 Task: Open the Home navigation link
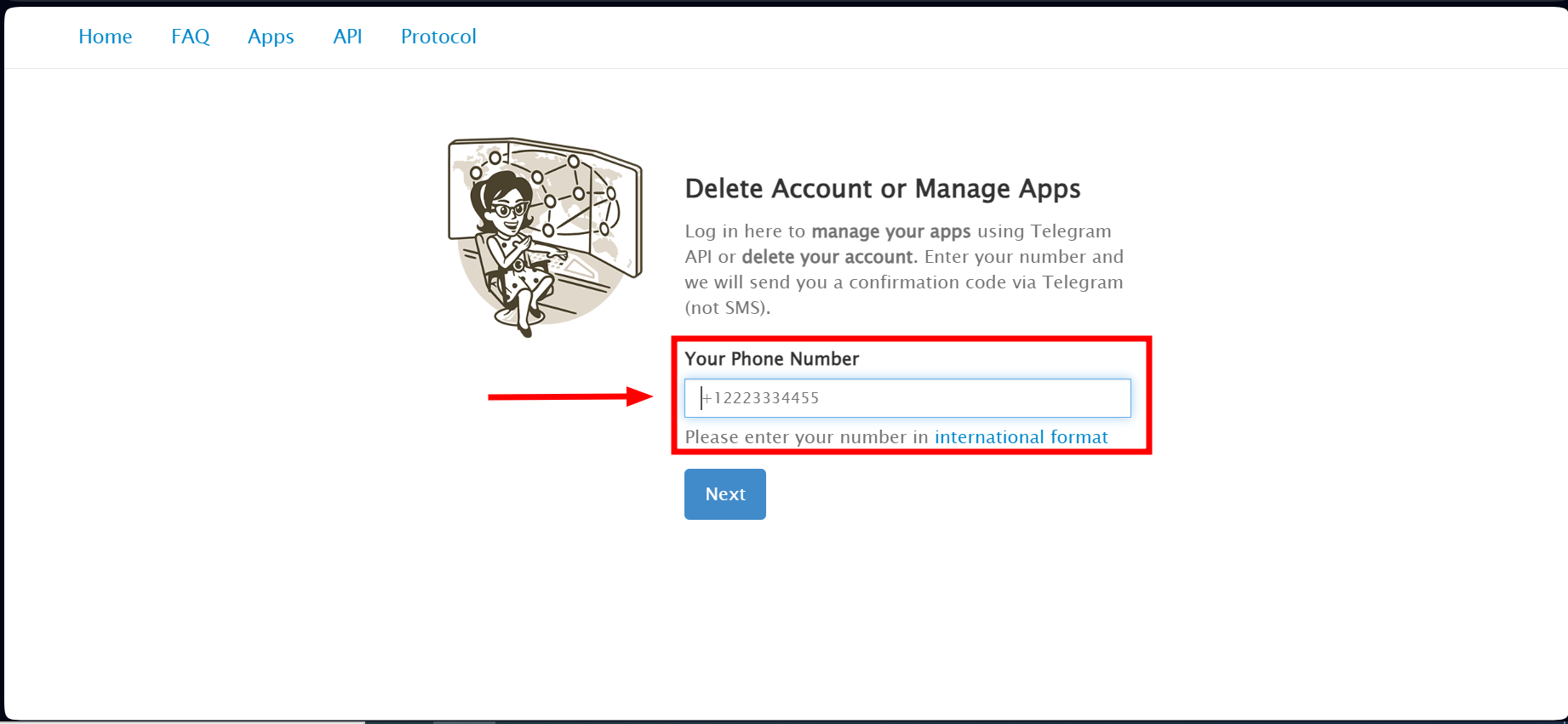[106, 37]
